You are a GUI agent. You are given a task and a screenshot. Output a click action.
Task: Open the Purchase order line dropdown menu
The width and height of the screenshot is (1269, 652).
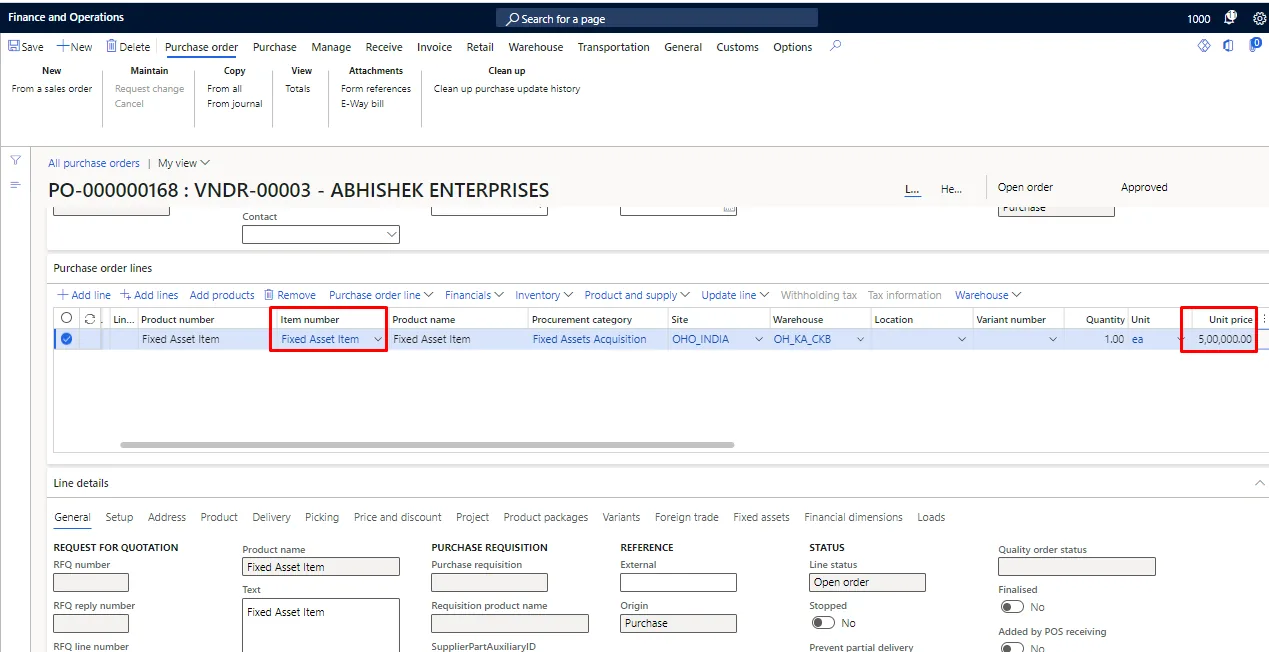point(381,295)
